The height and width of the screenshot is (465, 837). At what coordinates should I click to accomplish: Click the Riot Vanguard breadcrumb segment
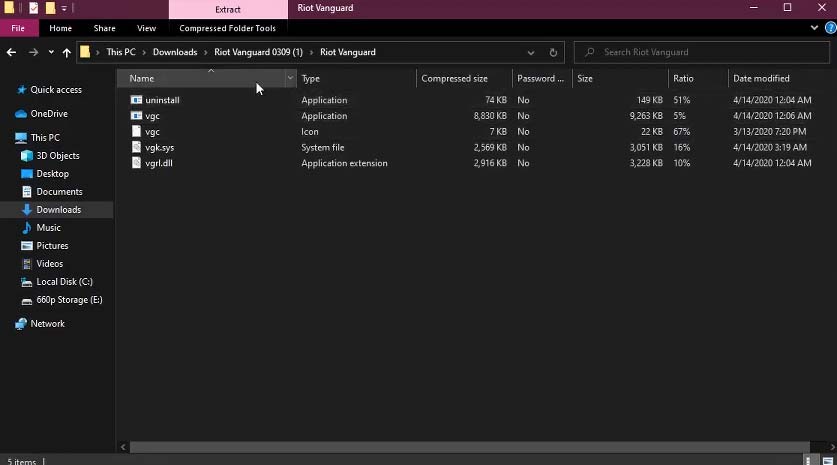click(x=348, y=52)
